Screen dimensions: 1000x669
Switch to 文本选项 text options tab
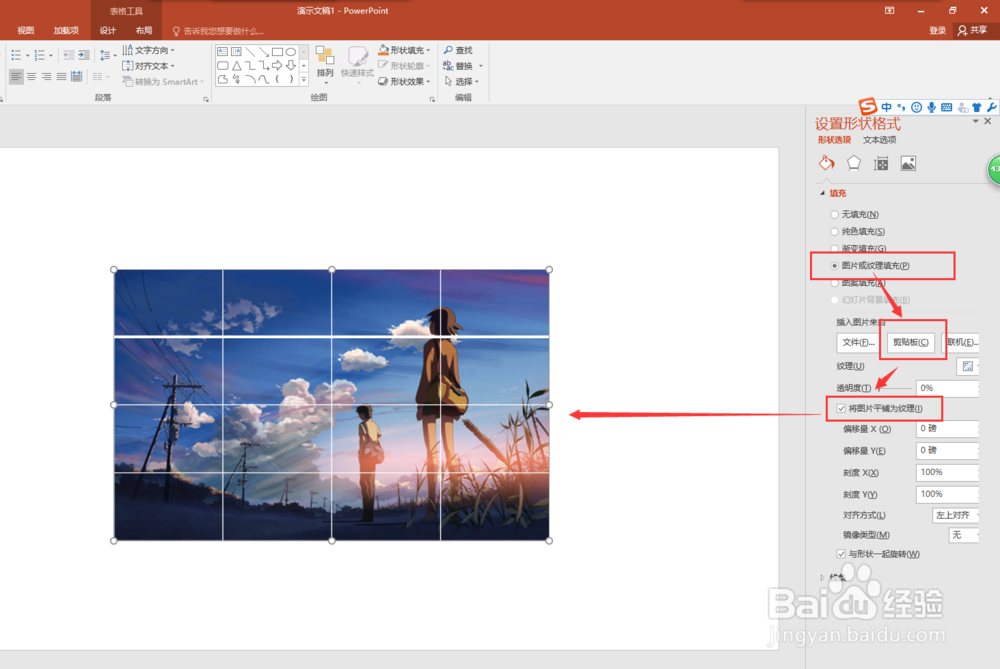coord(879,140)
